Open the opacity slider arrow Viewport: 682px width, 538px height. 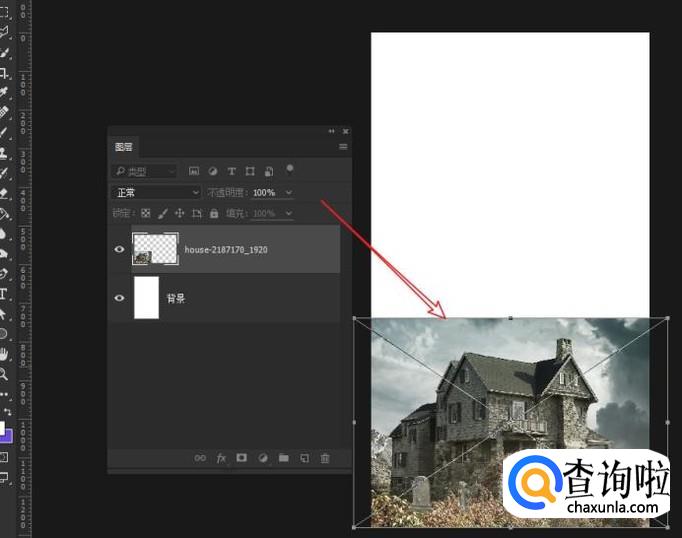click(x=289, y=192)
